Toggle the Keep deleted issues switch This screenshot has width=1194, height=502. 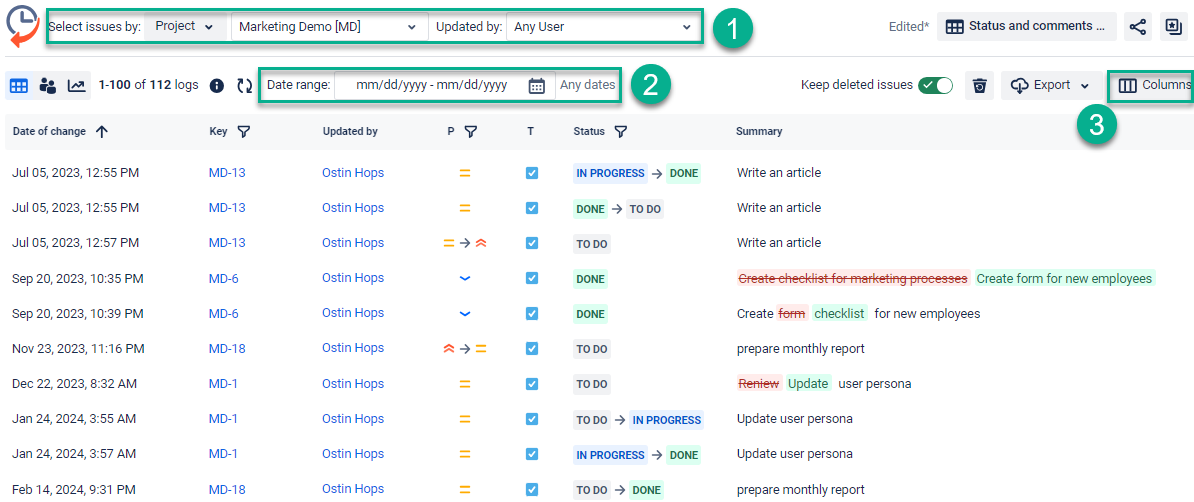935,86
